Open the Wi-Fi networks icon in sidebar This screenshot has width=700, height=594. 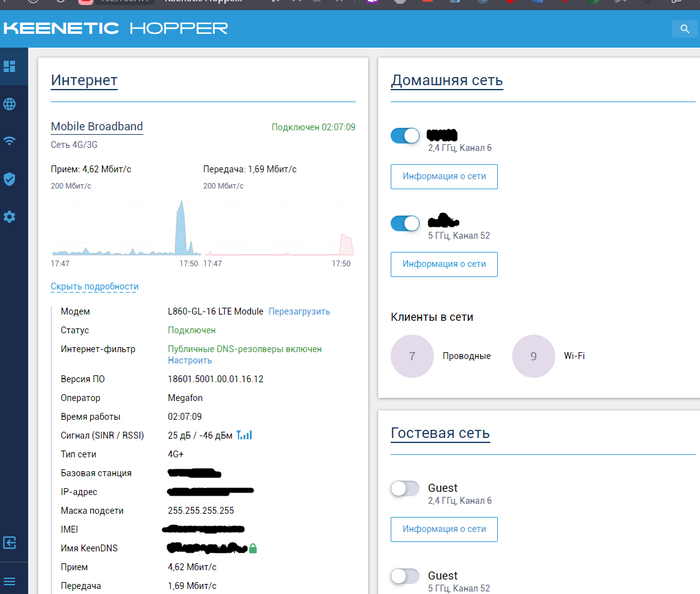point(9,141)
